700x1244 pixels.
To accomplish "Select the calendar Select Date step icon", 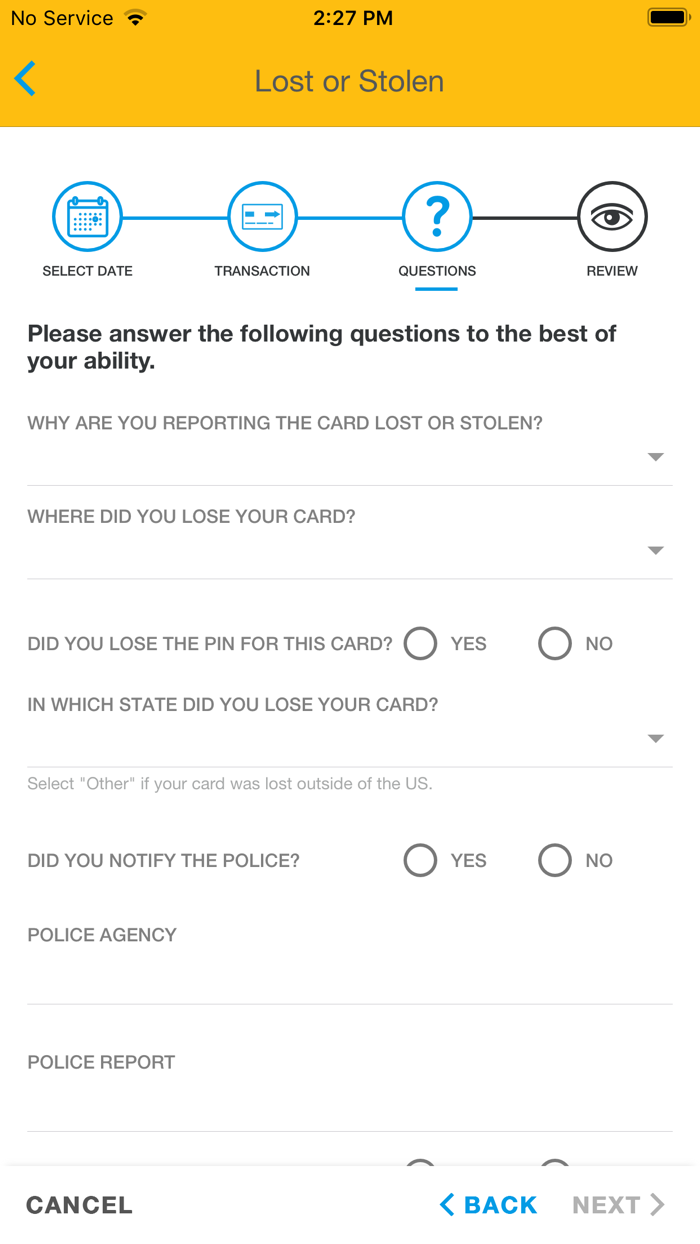I will 87,216.
